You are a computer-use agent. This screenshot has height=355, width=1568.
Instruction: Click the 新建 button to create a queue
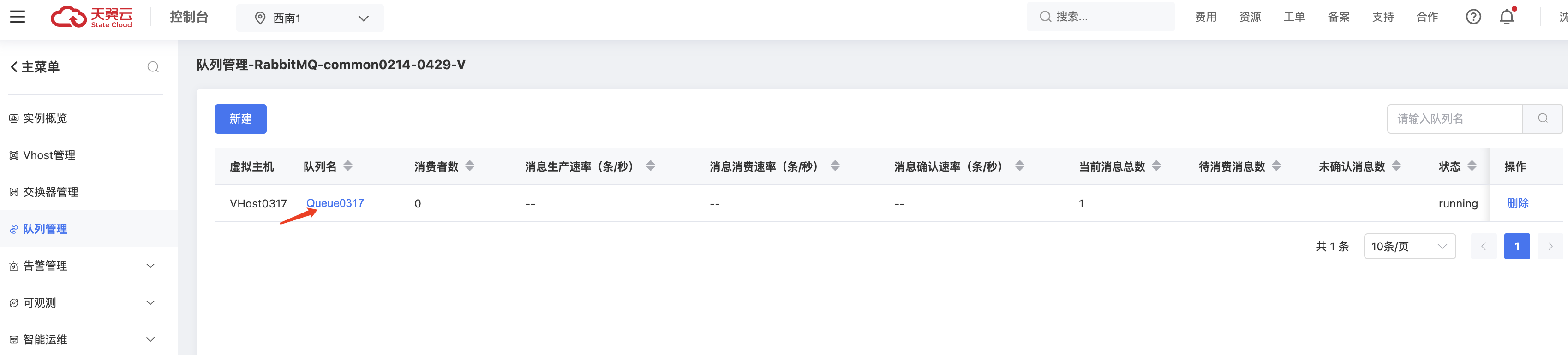coord(240,118)
